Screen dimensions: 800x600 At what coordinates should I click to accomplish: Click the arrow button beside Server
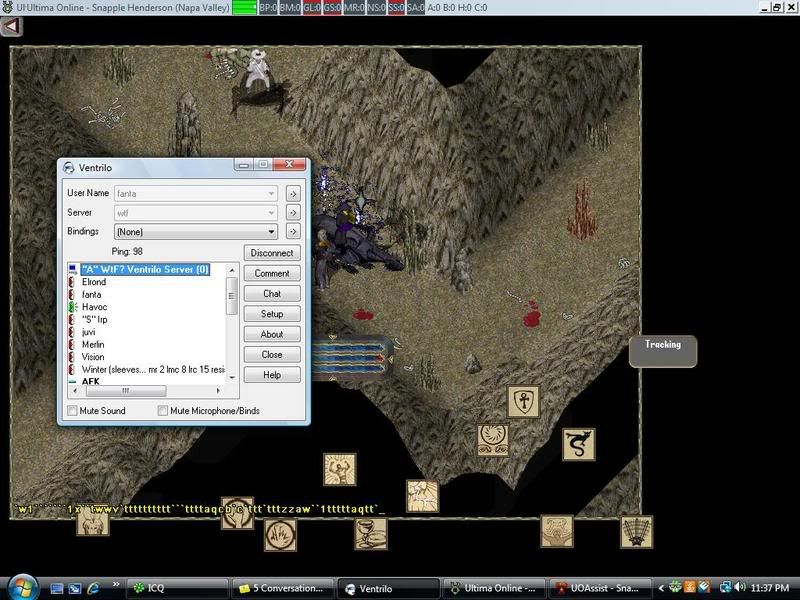point(293,213)
